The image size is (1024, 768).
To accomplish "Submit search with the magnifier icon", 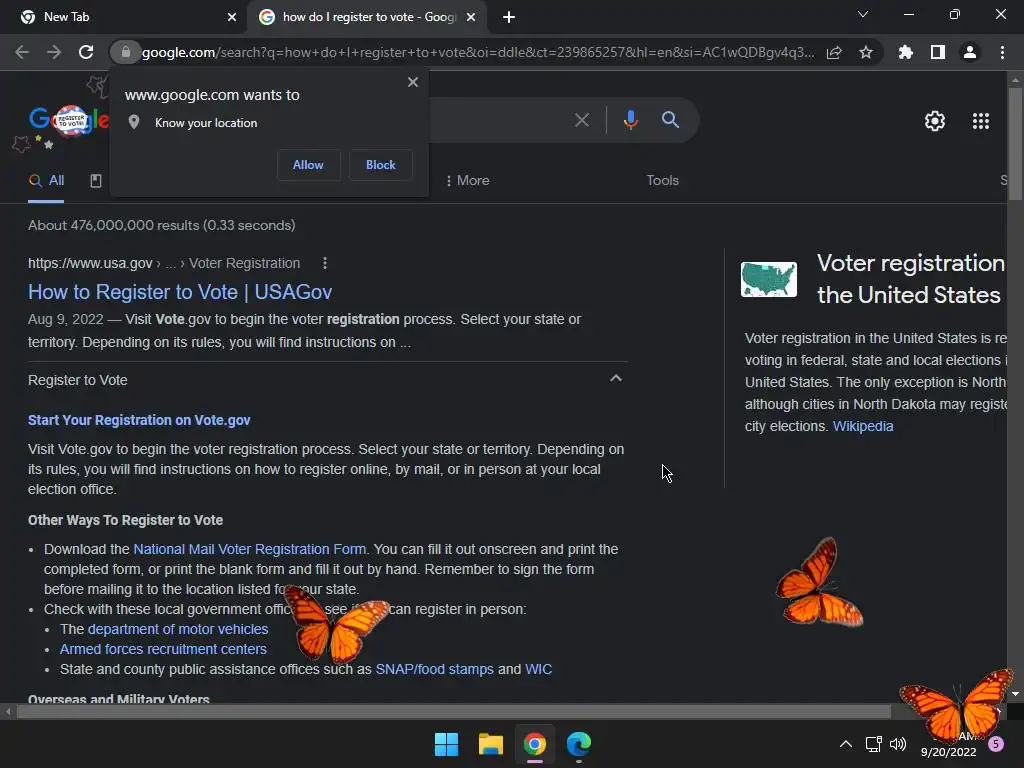I will 671,120.
